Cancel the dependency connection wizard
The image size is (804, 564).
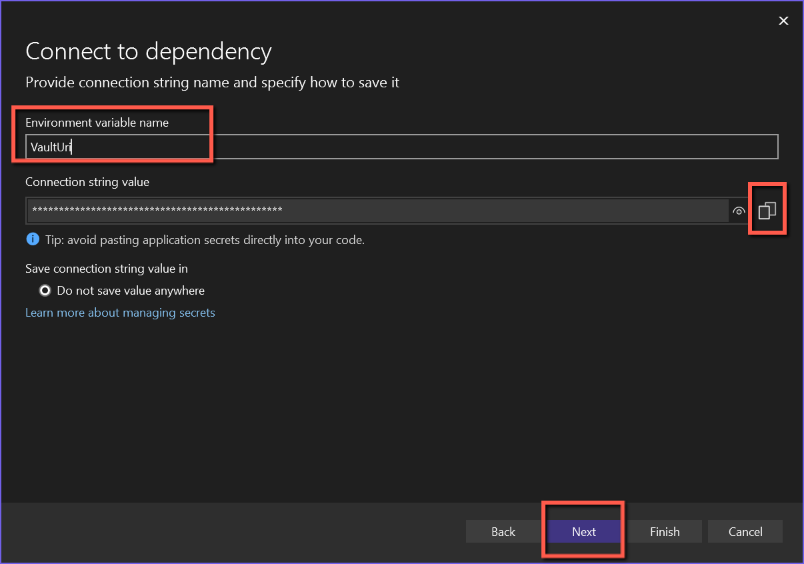pyautogui.click(x=745, y=532)
